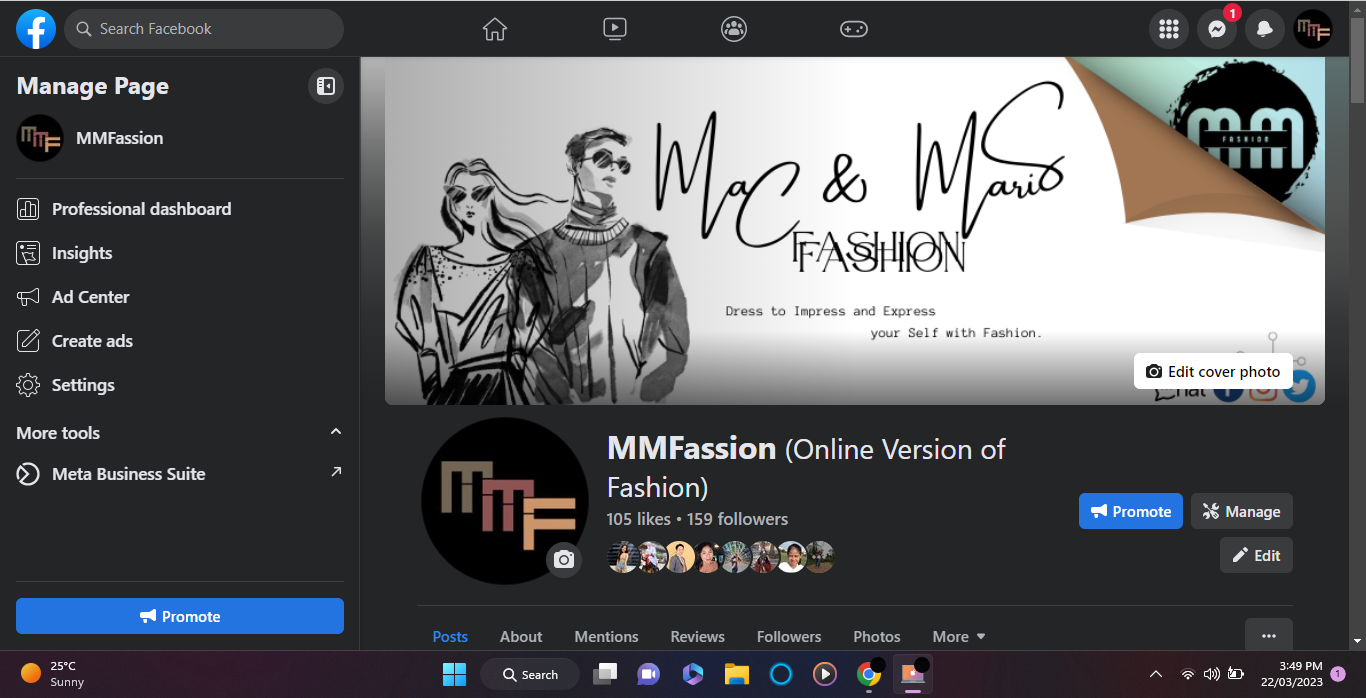
Task: Open Messenger with one unread notification
Action: pos(1217,29)
